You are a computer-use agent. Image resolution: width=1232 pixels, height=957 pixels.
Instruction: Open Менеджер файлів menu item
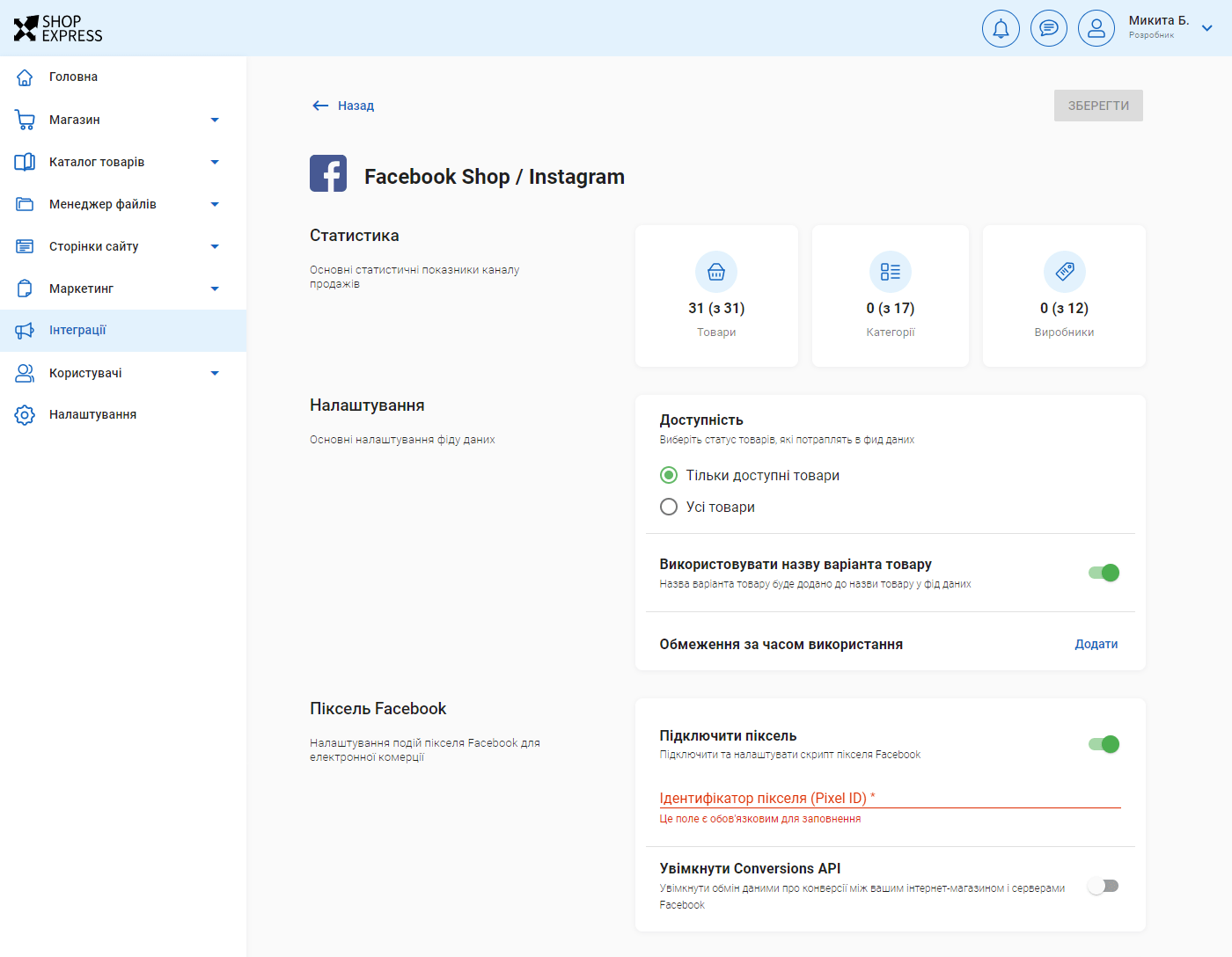coord(123,204)
